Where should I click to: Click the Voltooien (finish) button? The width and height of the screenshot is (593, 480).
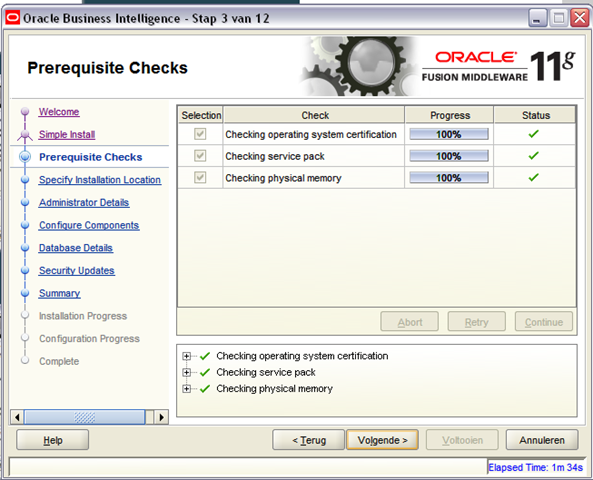pyautogui.click(x=462, y=440)
